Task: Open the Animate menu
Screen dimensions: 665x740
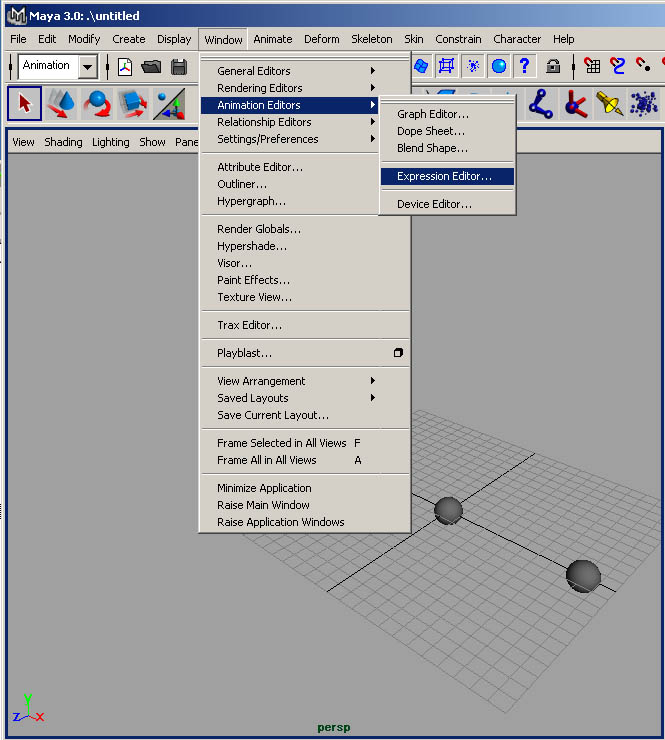Action: coord(273,39)
